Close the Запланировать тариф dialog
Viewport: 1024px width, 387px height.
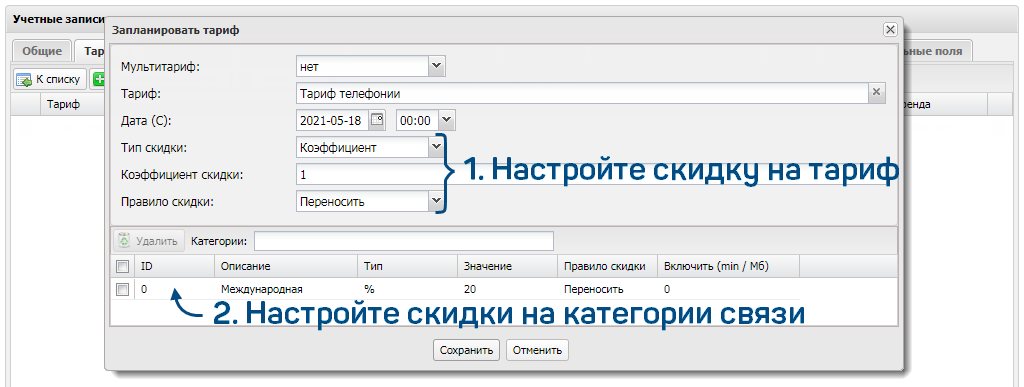pos(889,29)
